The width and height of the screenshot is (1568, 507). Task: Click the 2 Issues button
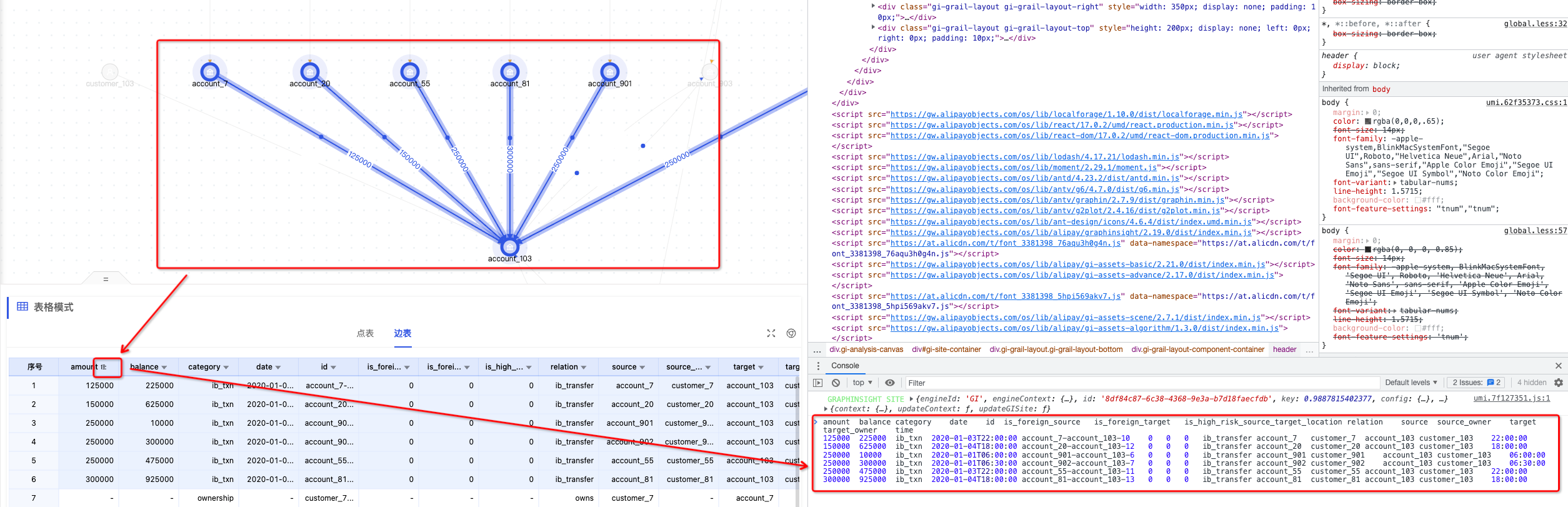pyautogui.click(x=1476, y=383)
